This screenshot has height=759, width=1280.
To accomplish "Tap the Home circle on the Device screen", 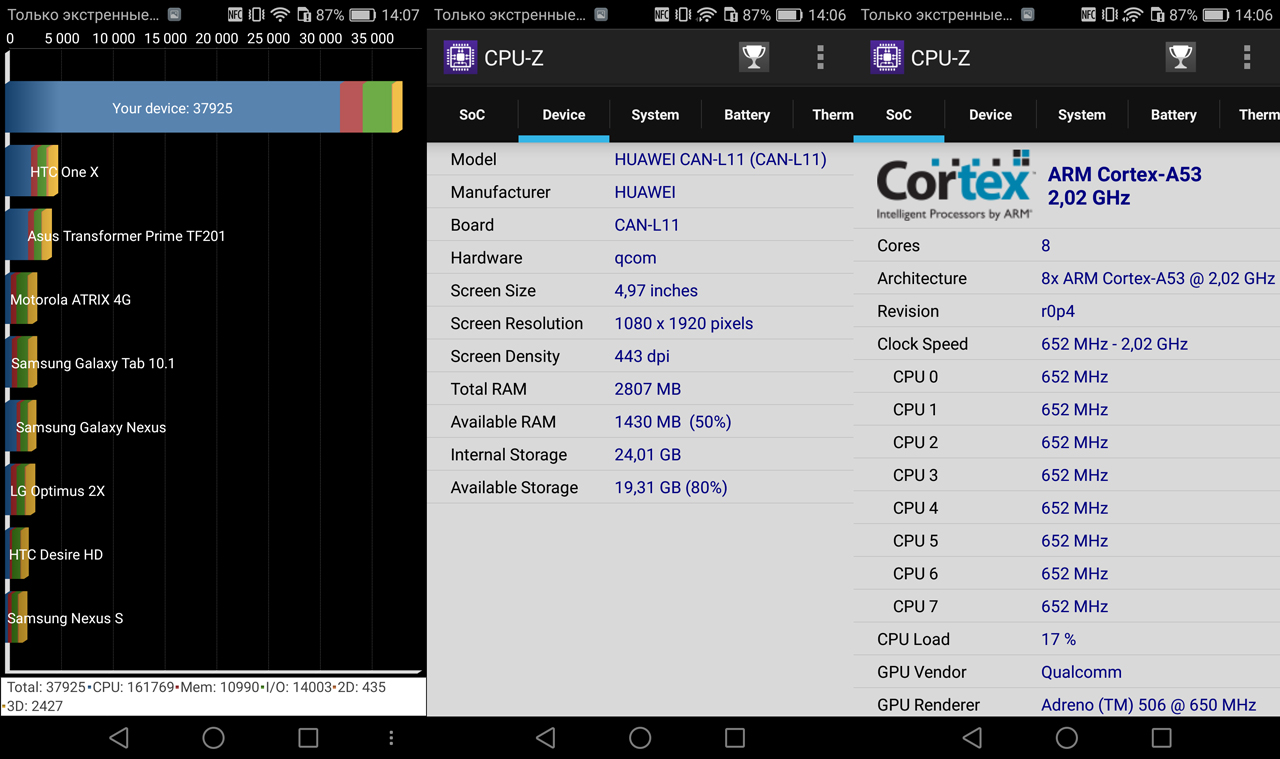I will [640, 738].
